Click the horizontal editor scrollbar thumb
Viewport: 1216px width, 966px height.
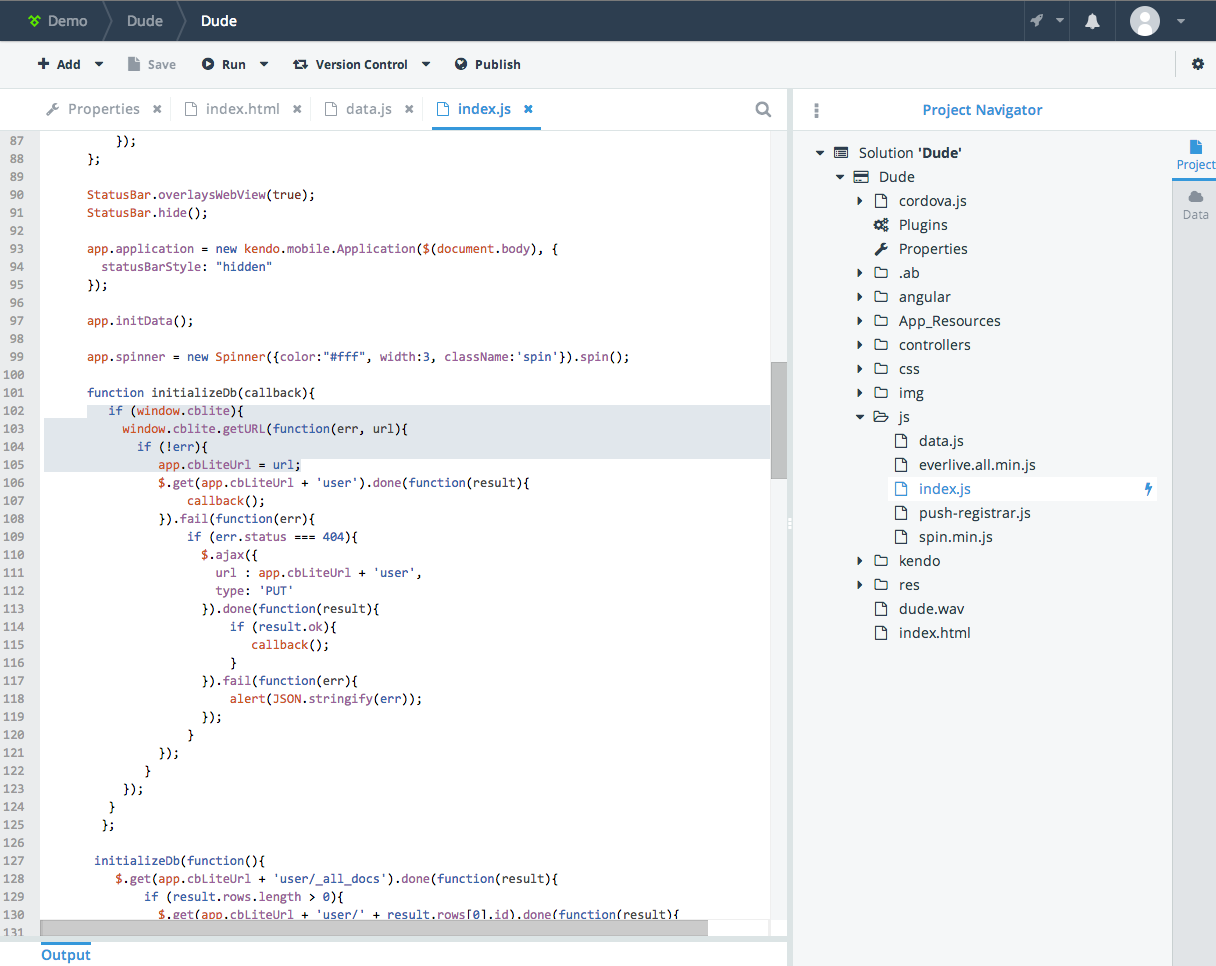click(x=374, y=928)
